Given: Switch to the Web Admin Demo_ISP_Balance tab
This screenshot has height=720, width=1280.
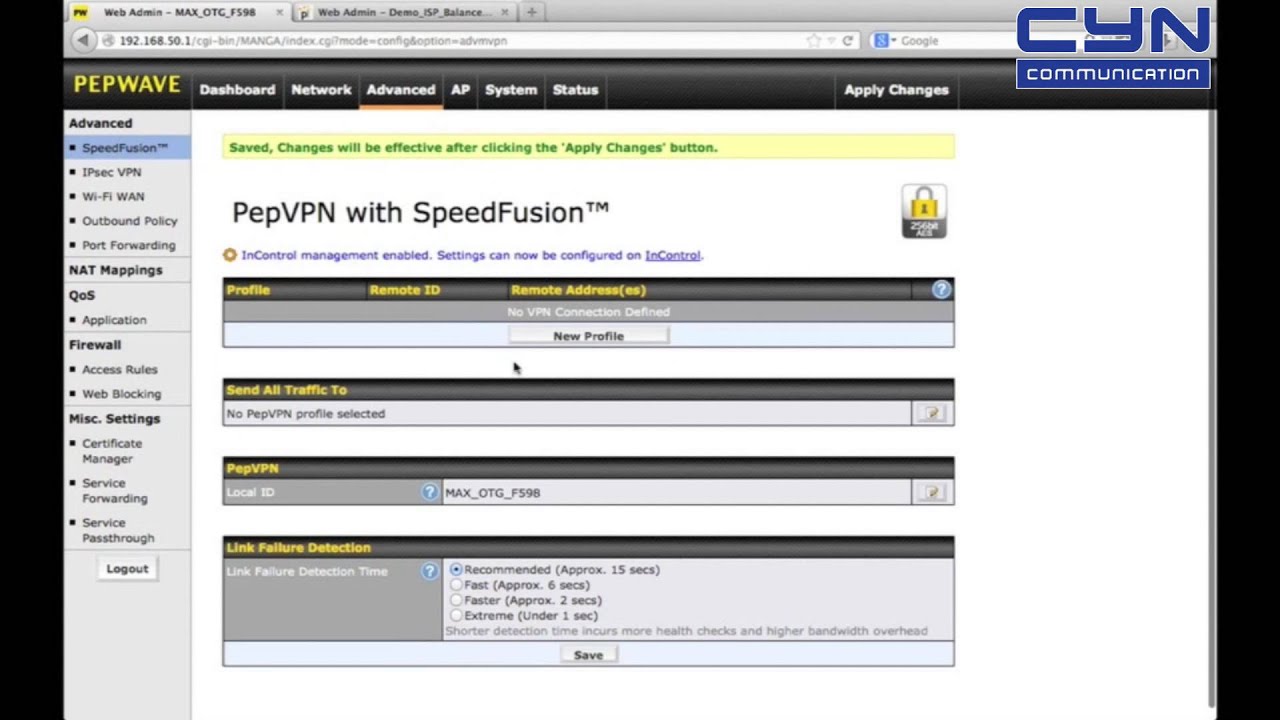Looking at the screenshot, I should [404, 13].
